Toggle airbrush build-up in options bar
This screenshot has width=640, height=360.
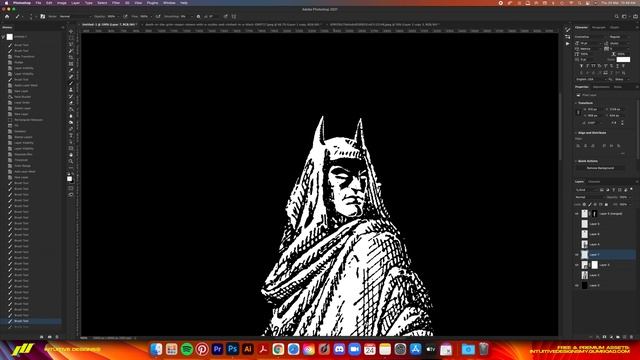pyautogui.click(x=158, y=16)
